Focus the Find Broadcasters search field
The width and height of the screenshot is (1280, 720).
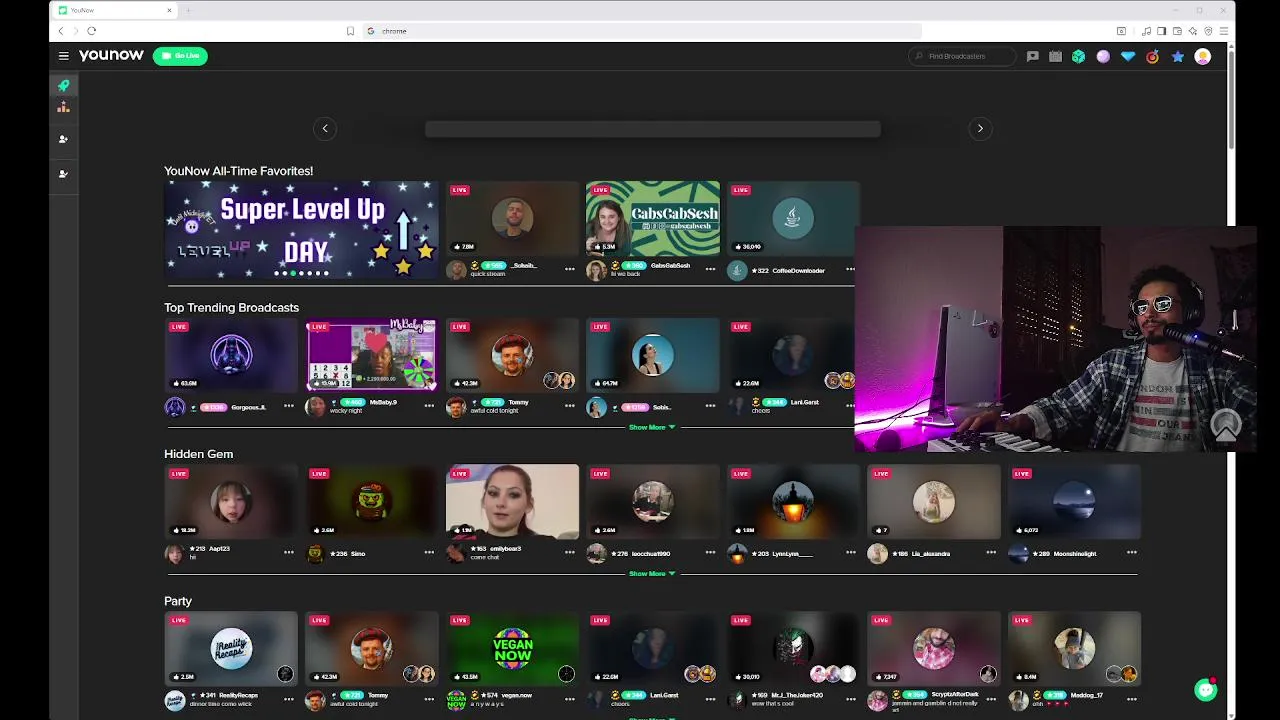(x=962, y=56)
